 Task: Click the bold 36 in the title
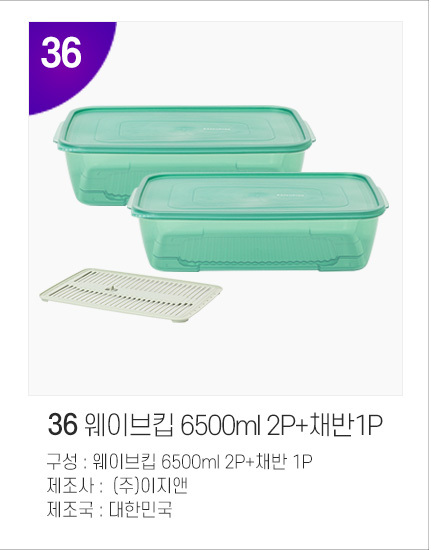(62, 425)
